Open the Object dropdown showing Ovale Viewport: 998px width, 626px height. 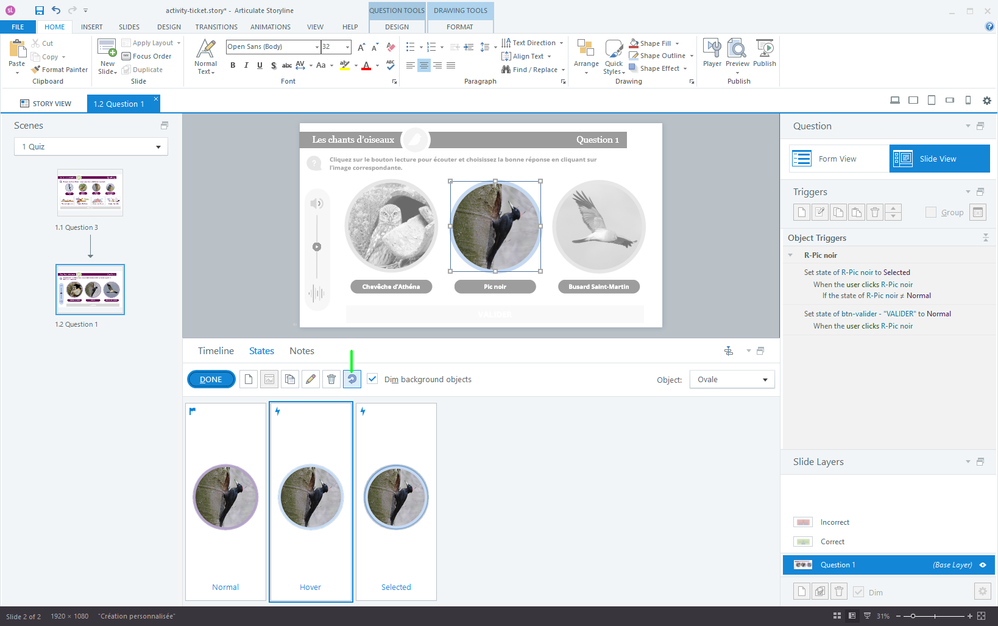tap(732, 380)
